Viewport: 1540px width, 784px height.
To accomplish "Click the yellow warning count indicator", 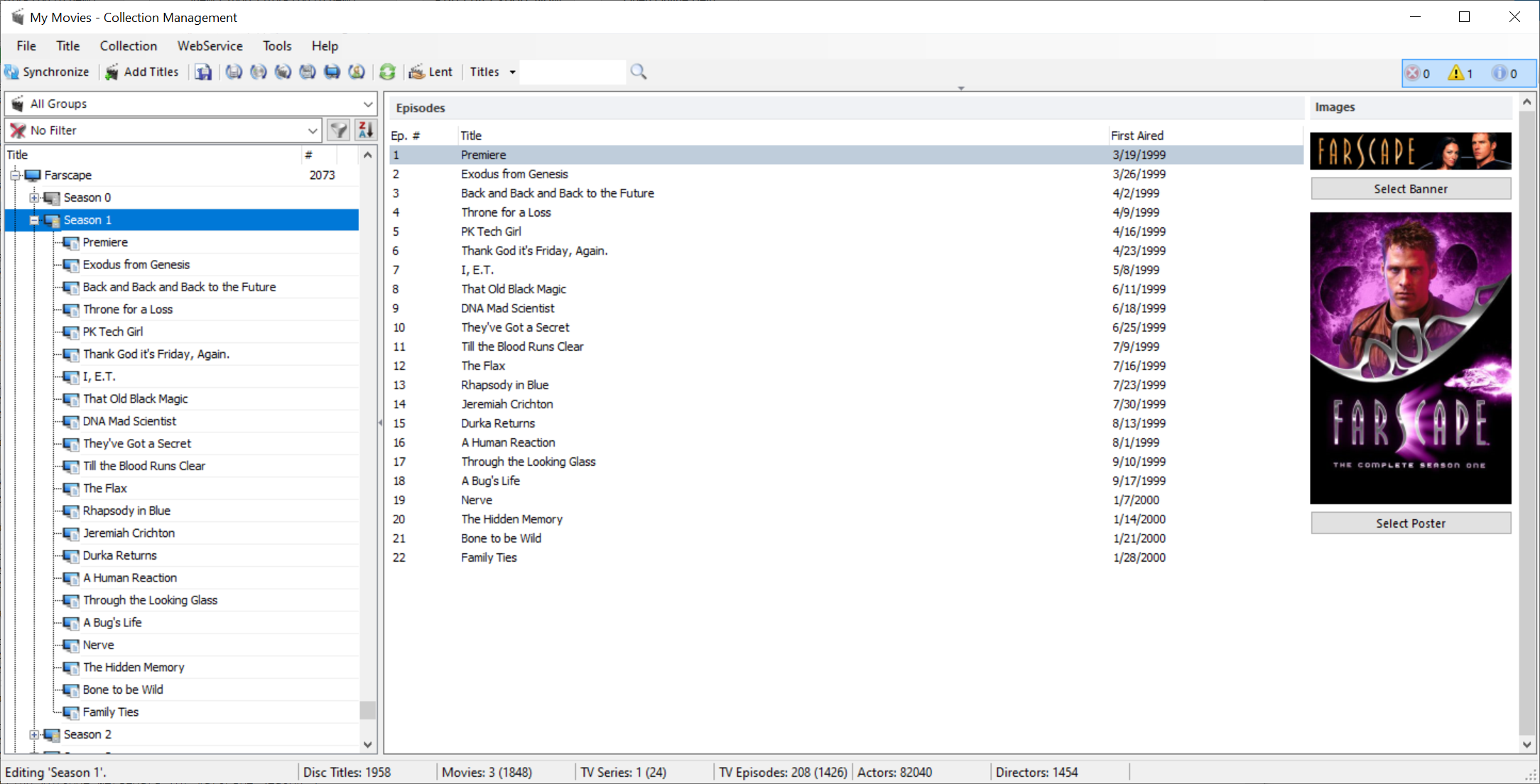I will (x=1461, y=73).
